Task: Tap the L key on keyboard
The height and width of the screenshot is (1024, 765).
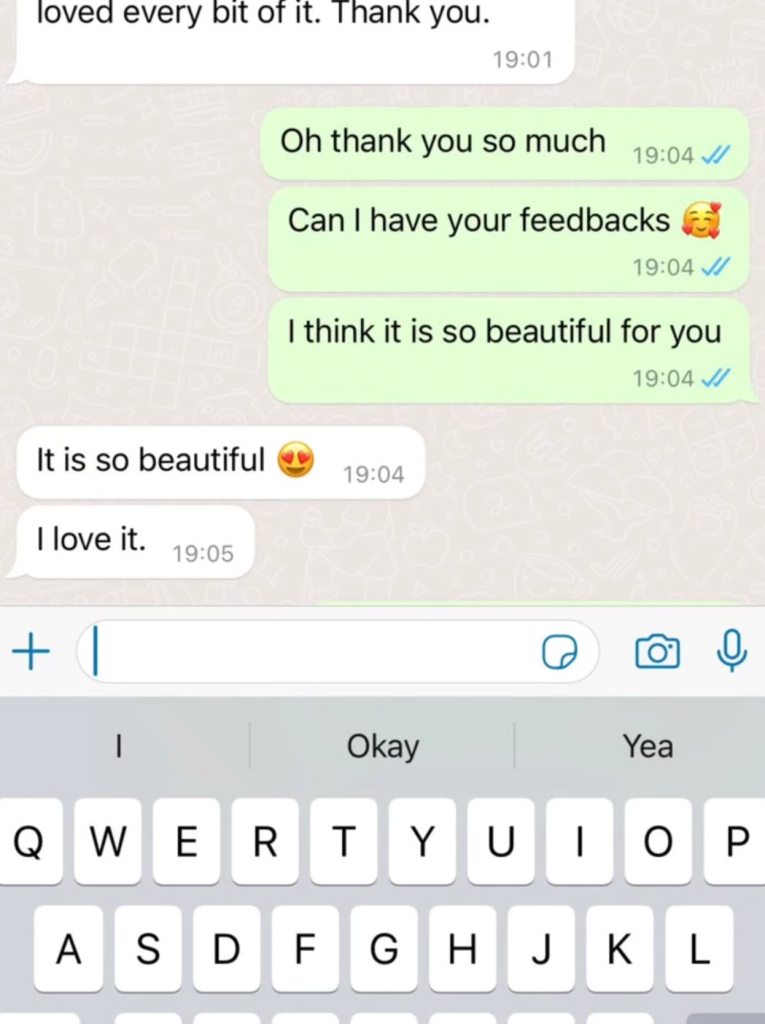Action: pyautogui.click(x=699, y=948)
